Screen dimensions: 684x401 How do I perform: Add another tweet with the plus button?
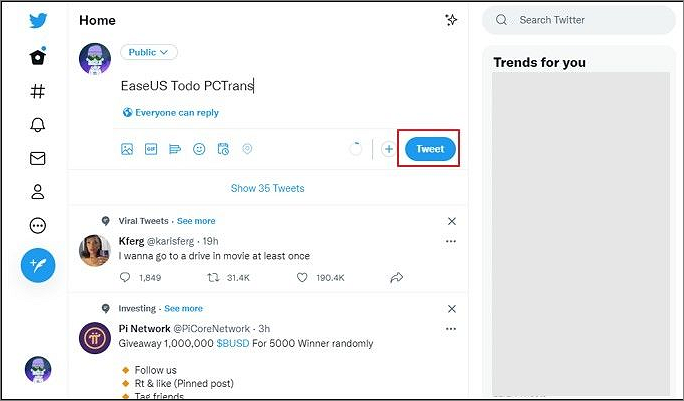pyautogui.click(x=389, y=149)
